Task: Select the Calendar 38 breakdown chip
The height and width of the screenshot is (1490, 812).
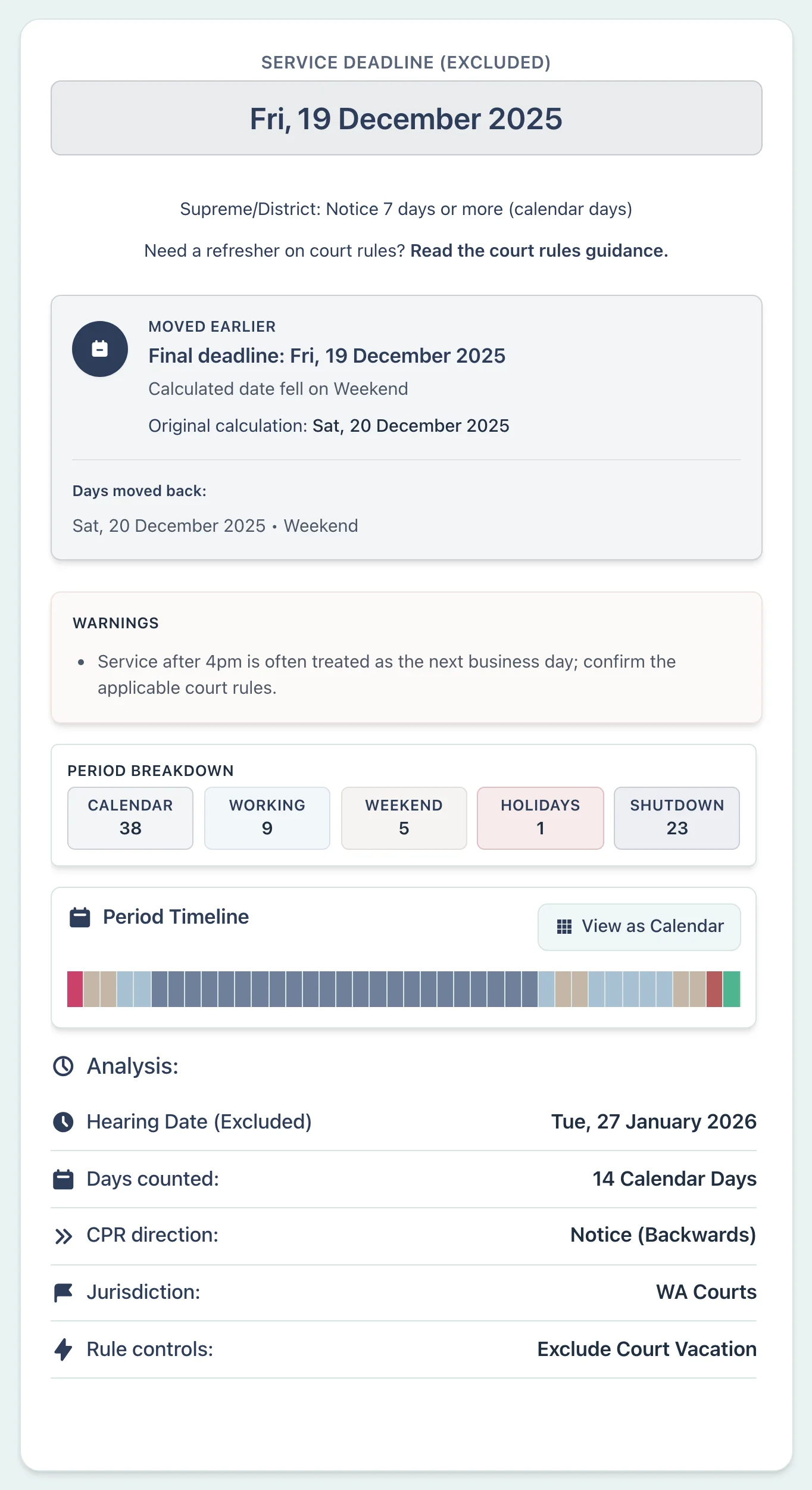Action: point(130,818)
